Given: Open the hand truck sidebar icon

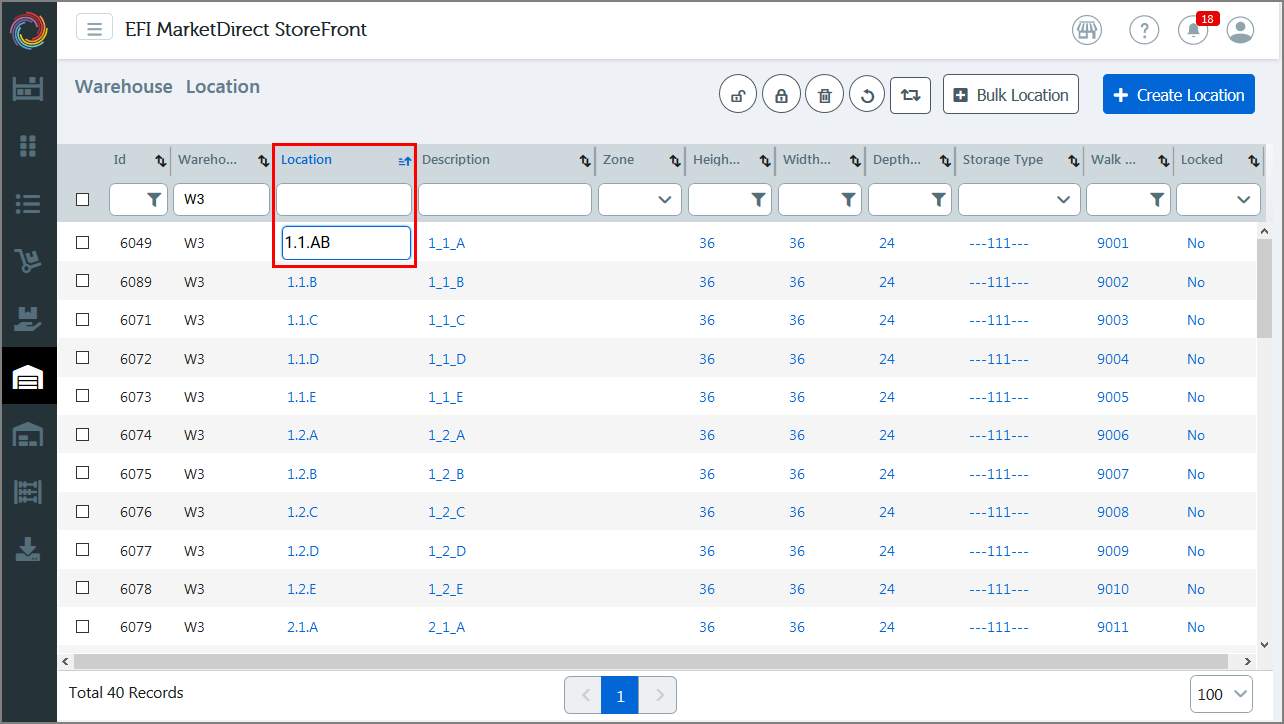Looking at the screenshot, I should (28, 261).
